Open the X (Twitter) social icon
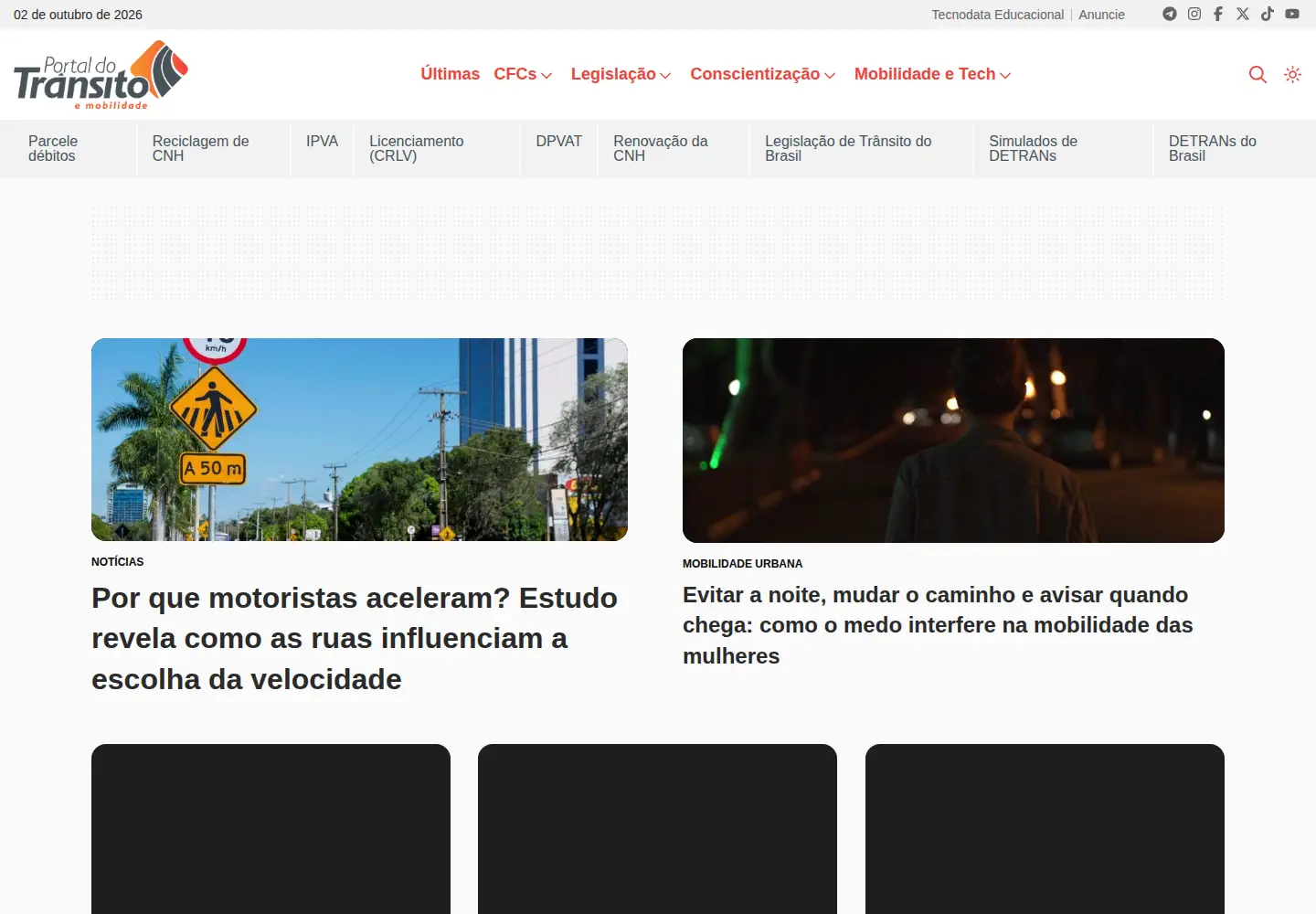The width and height of the screenshot is (1316, 914). click(1243, 14)
